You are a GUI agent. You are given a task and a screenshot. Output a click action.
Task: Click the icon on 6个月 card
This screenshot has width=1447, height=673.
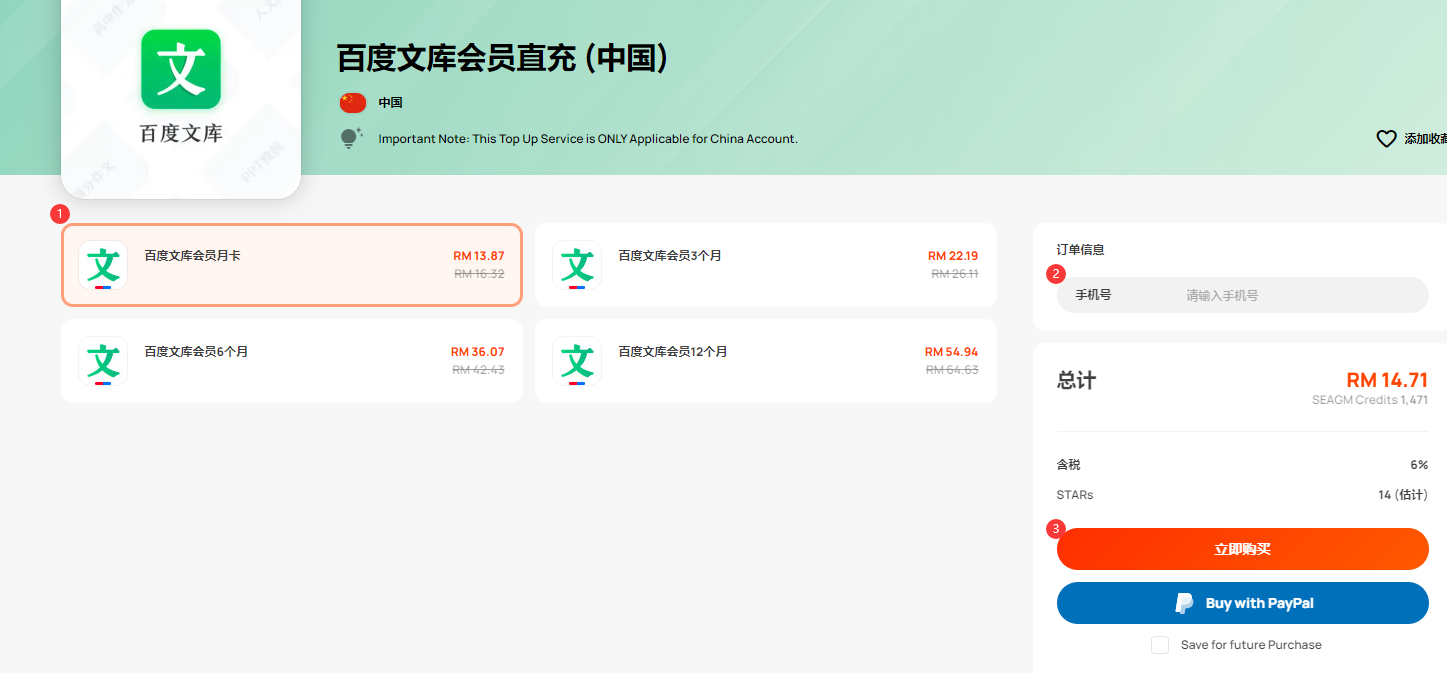(103, 362)
